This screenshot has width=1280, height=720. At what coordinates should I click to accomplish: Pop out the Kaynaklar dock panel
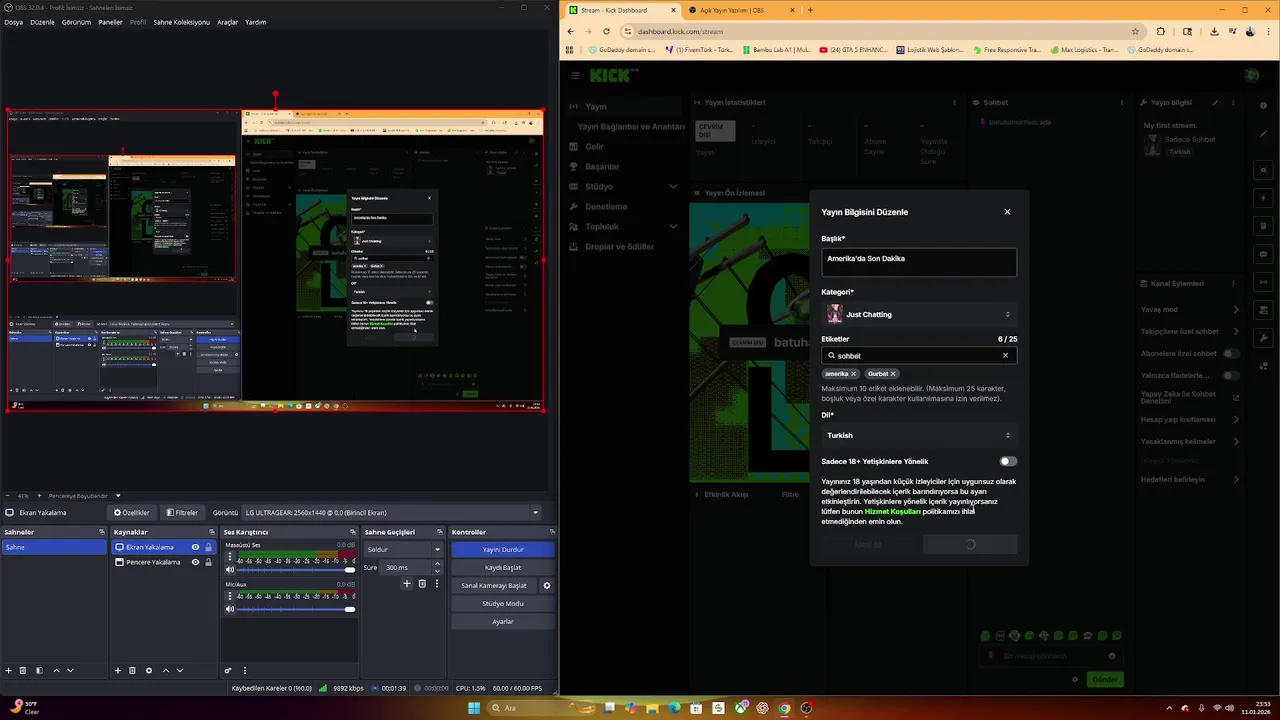211,532
